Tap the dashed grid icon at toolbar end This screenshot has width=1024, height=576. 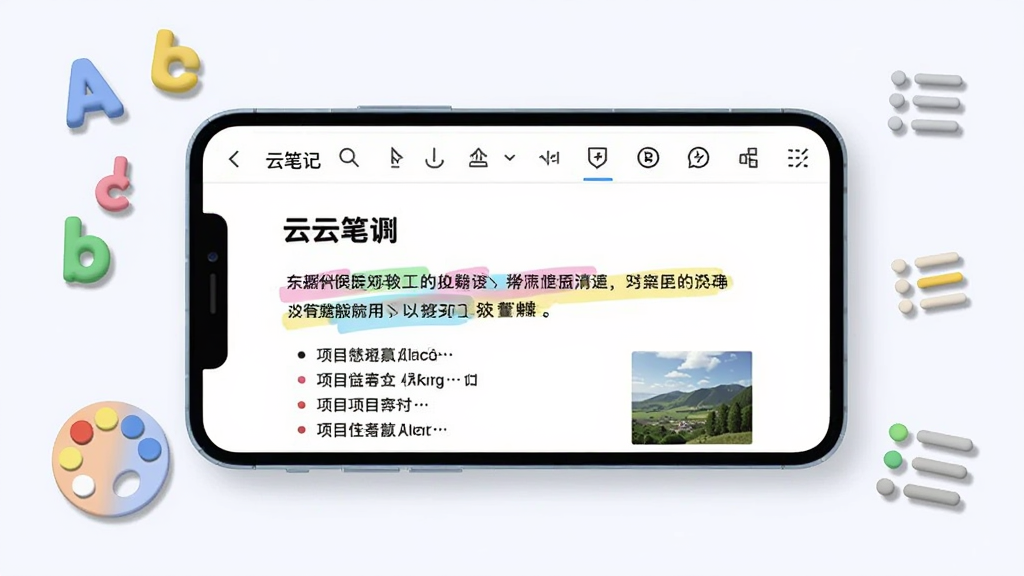798,158
